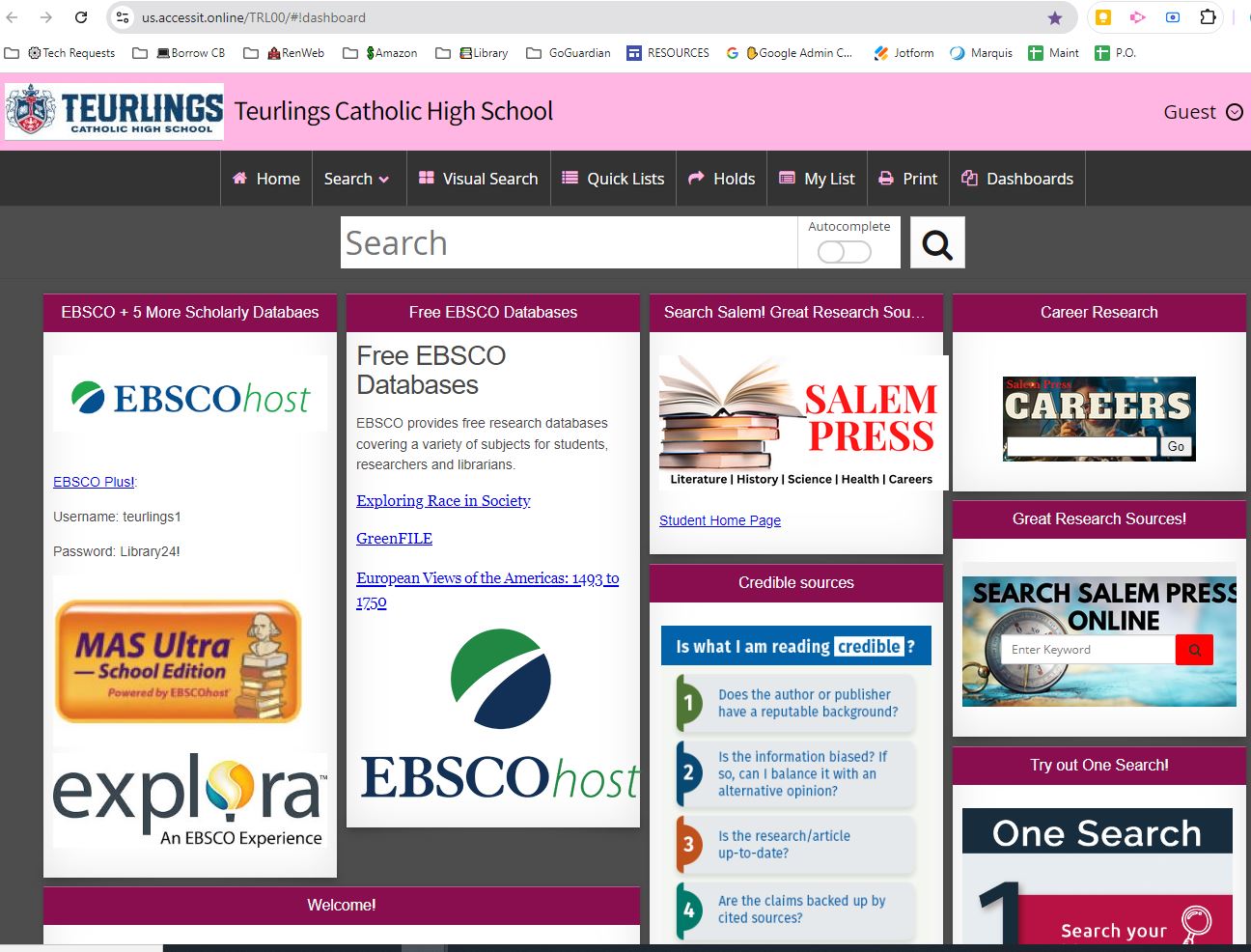The image size is (1251, 952).
Task: Open the Library bookmark folder
Action: coord(472,53)
